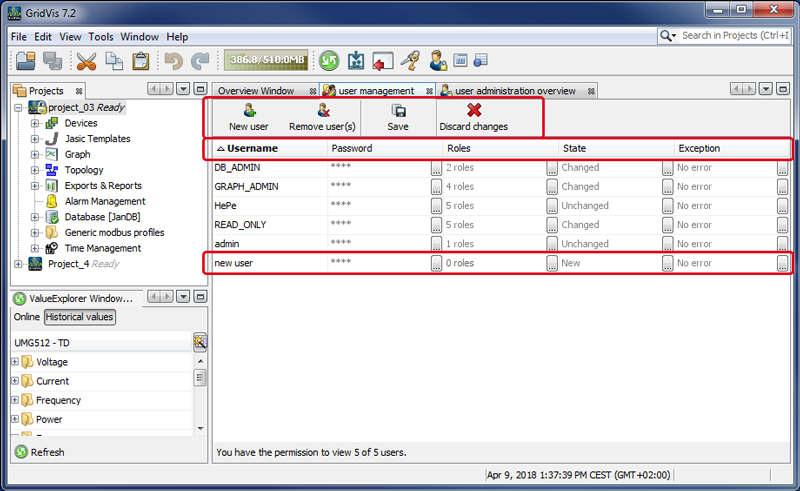Expand the Project_4 tree node

(19, 264)
